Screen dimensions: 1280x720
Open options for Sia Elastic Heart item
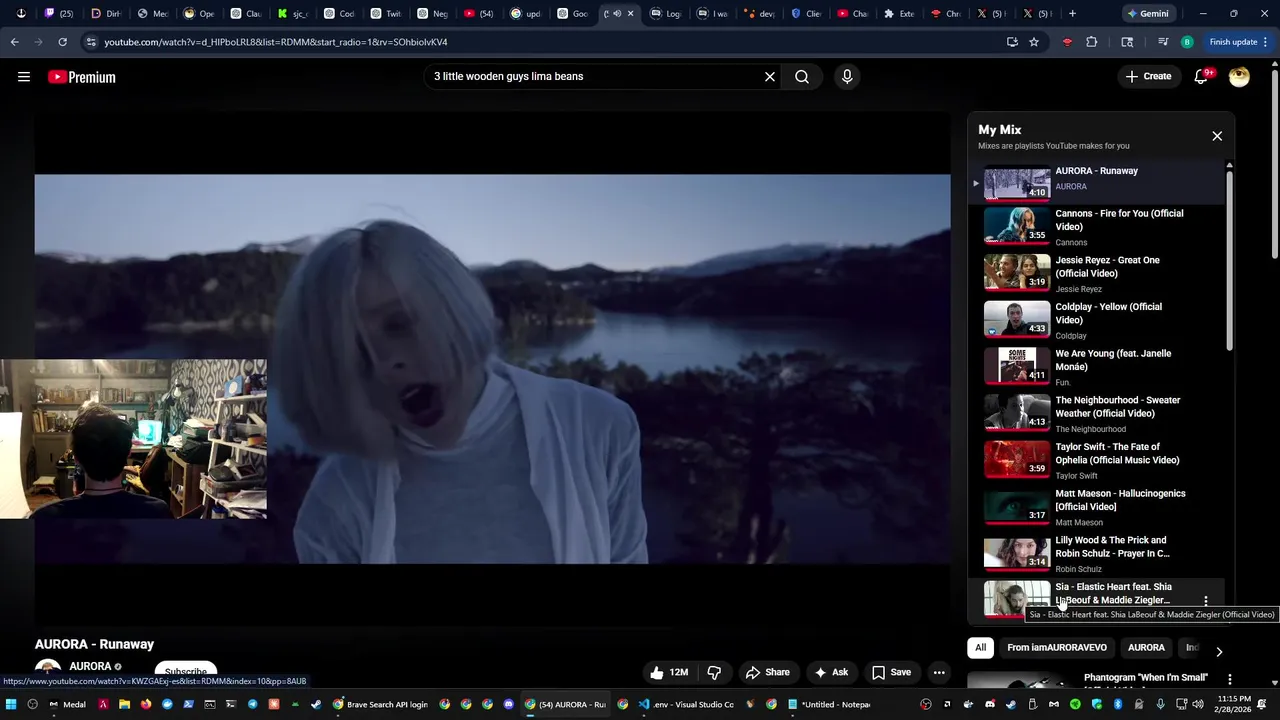coord(1206,601)
